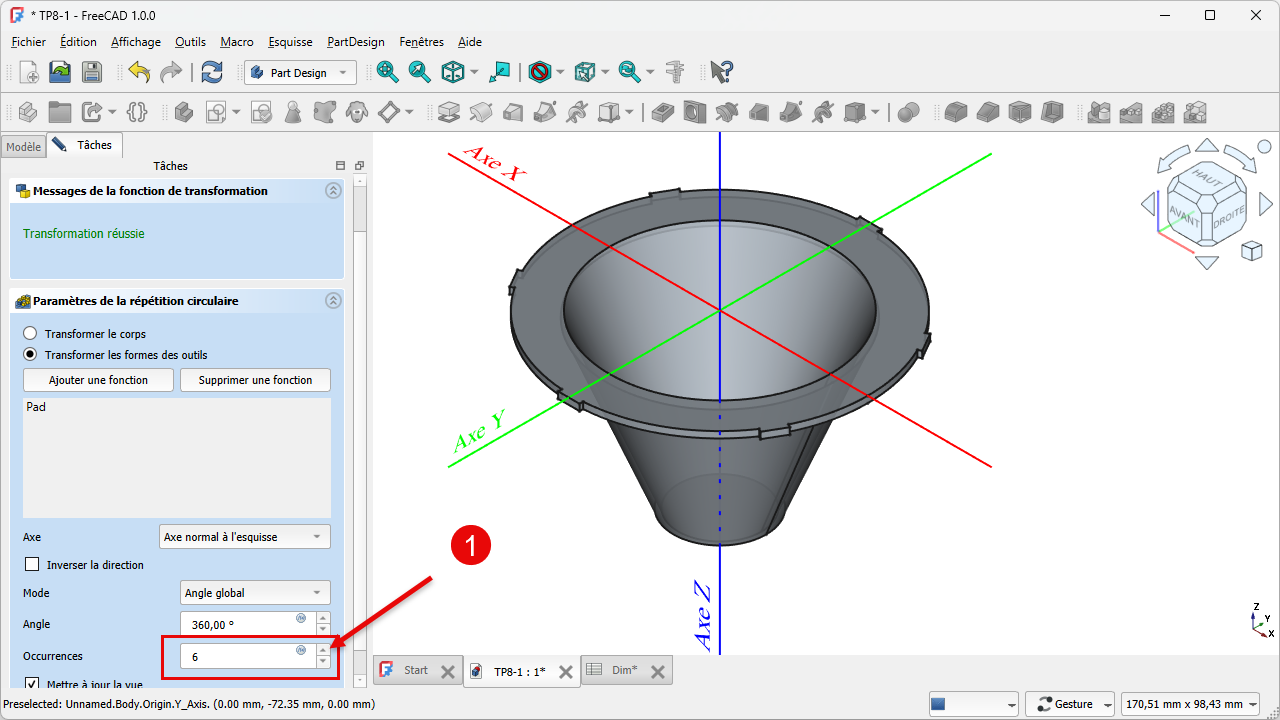Click the Save document icon
1280x720 pixels.
pyautogui.click(x=92, y=72)
